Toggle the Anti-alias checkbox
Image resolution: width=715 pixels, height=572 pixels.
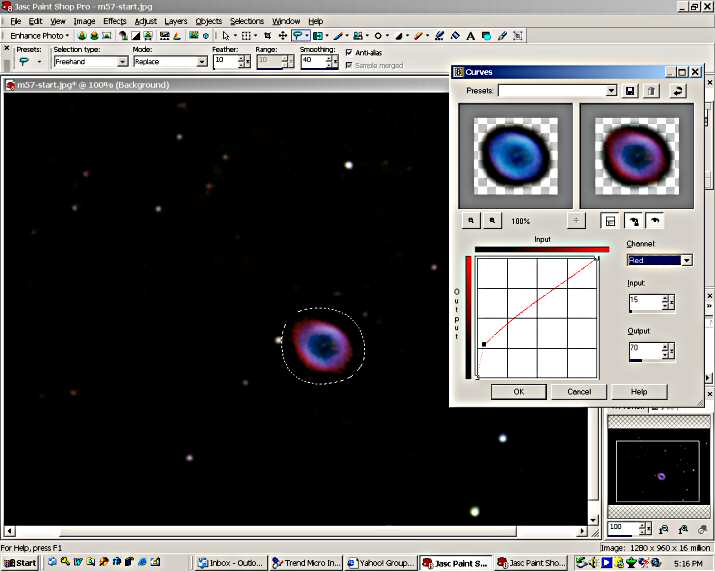(349, 52)
